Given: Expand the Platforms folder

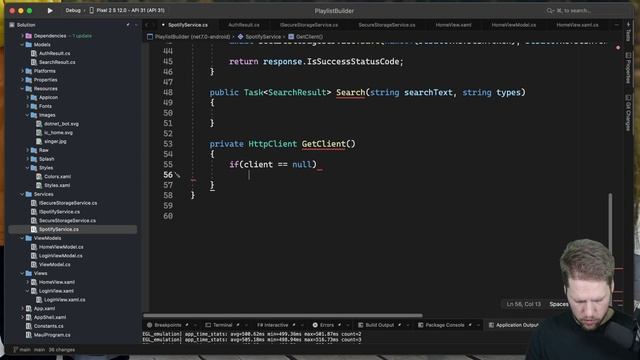Looking at the screenshot, I should [22, 71].
